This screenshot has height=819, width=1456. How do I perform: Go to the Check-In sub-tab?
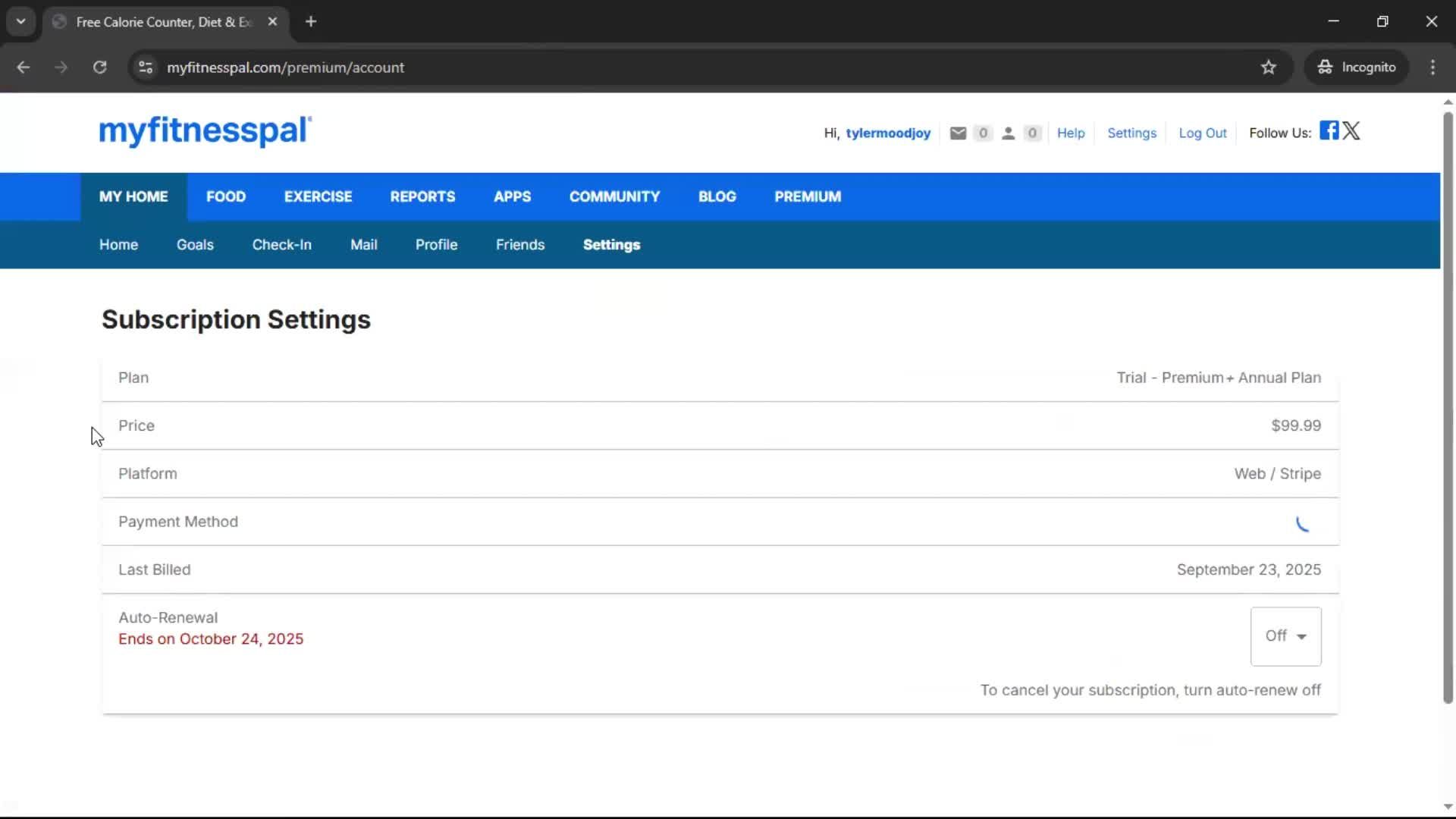281,245
